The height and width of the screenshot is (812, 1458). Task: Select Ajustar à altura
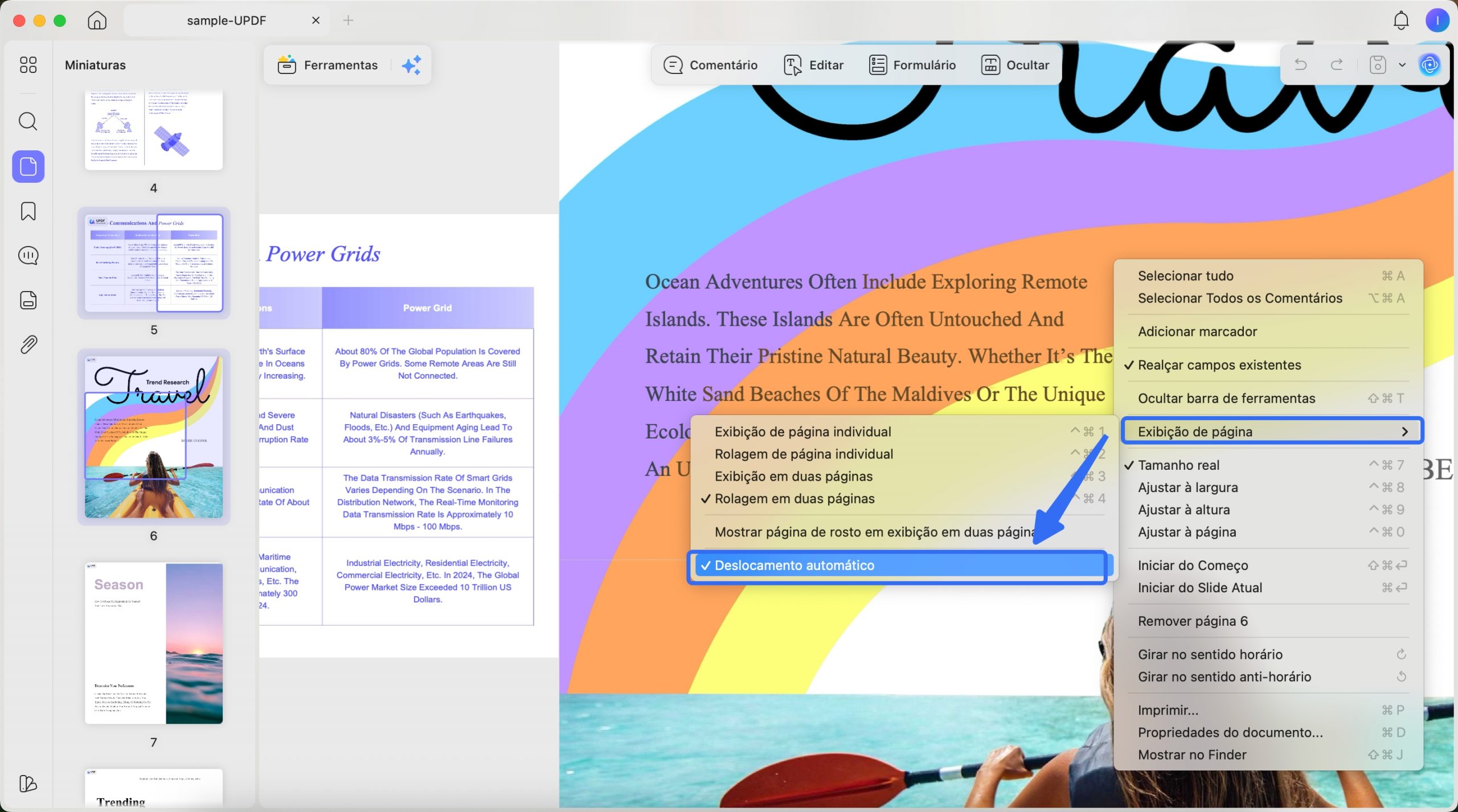[1268, 510]
